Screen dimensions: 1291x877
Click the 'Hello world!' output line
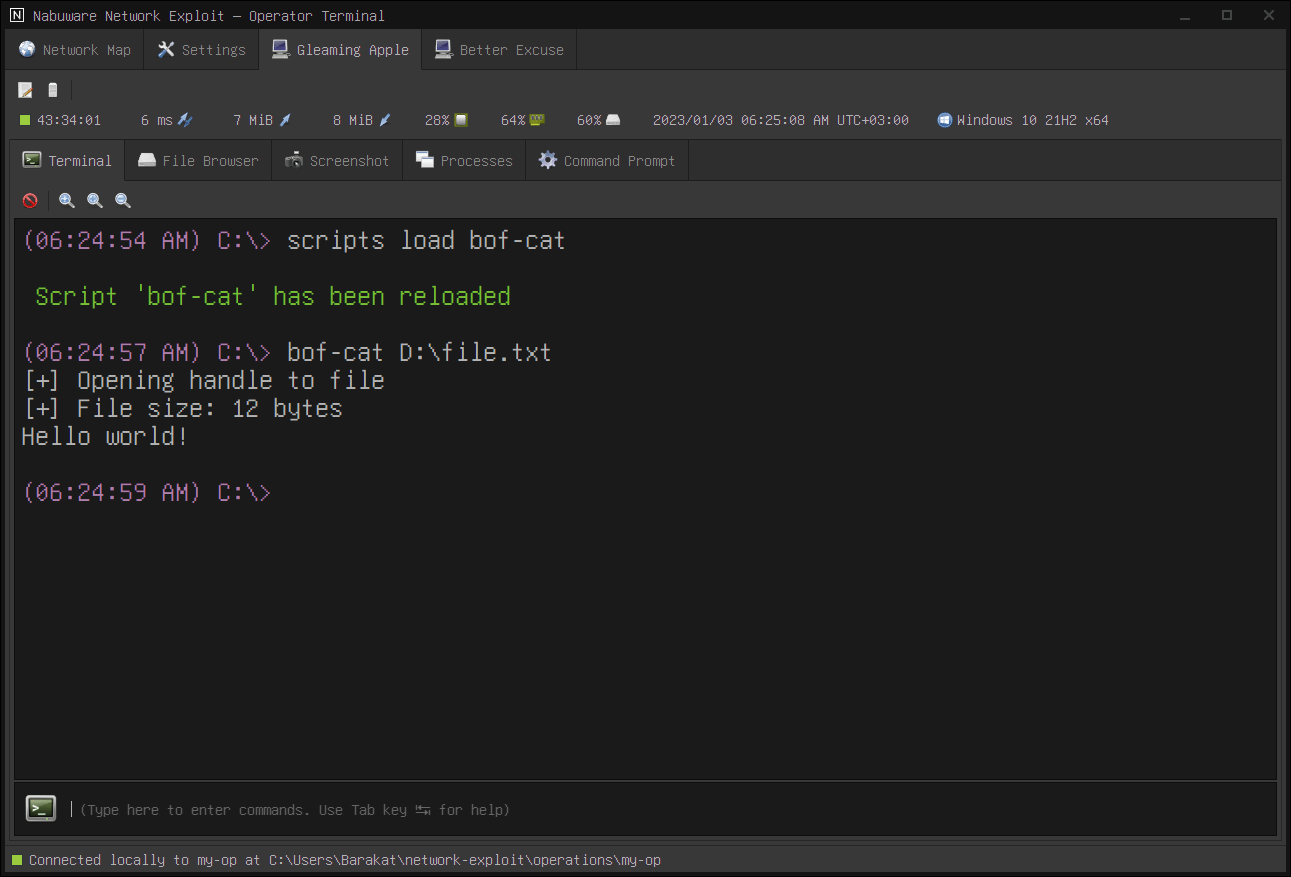click(x=105, y=437)
